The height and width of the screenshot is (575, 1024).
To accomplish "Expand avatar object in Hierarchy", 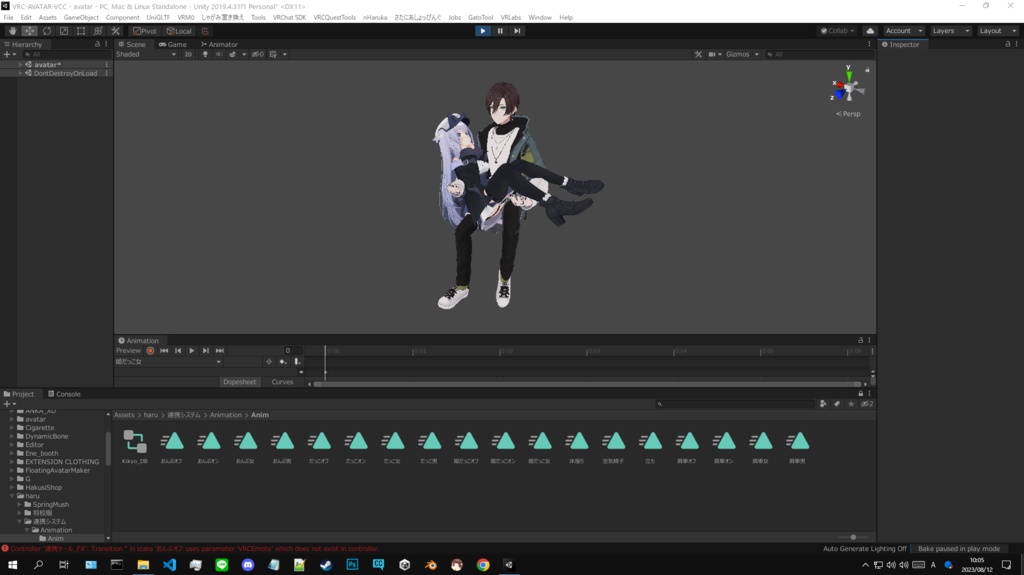I will pyautogui.click(x=20, y=65).
